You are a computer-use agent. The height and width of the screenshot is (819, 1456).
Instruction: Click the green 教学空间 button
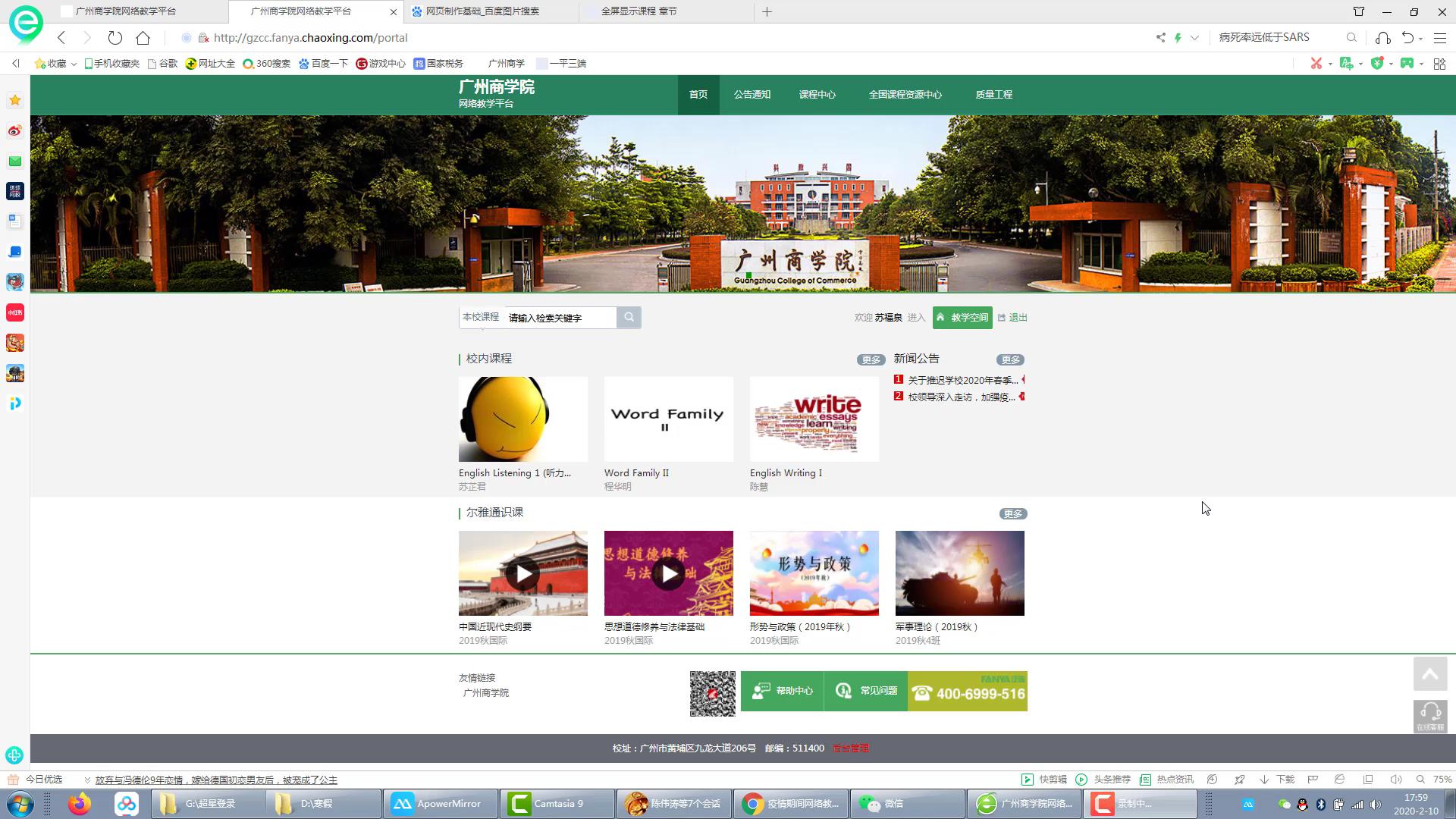[962, 318]
